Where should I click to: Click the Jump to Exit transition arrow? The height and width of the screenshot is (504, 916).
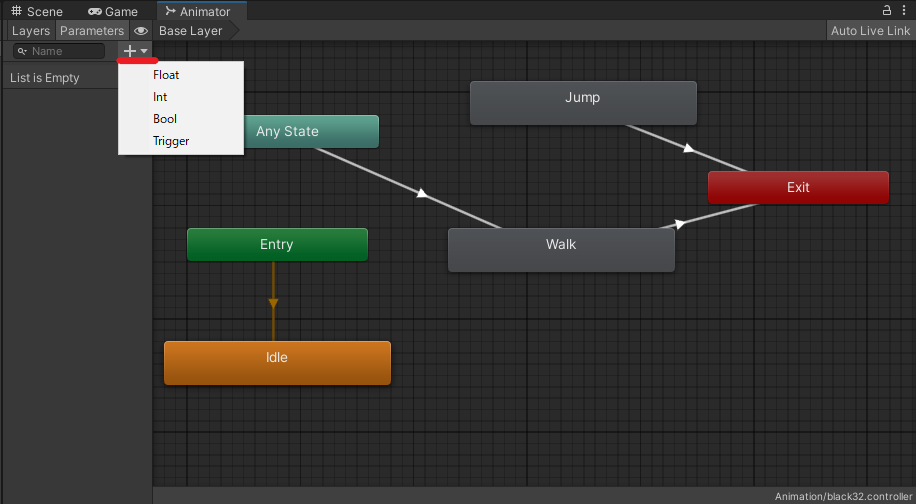pos(689,148)
